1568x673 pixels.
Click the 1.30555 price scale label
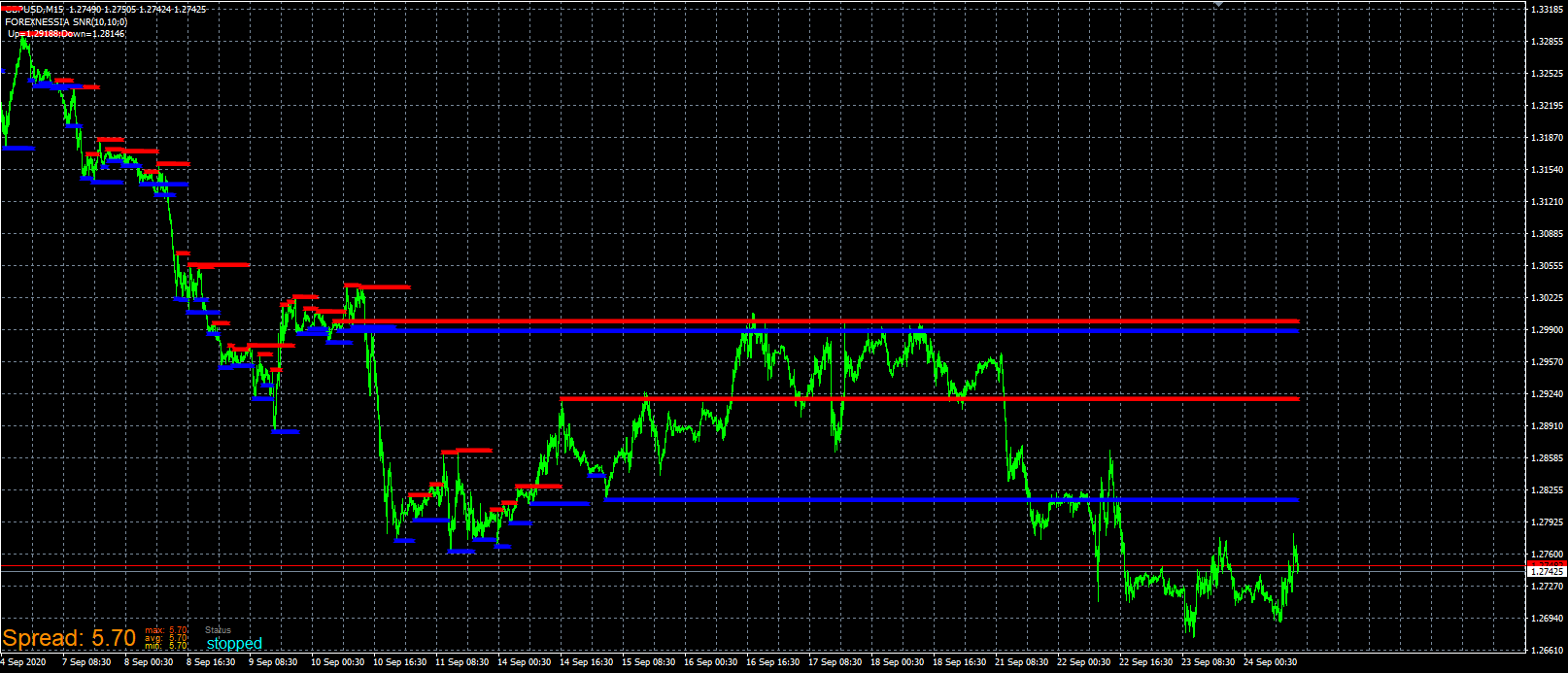1547,266
